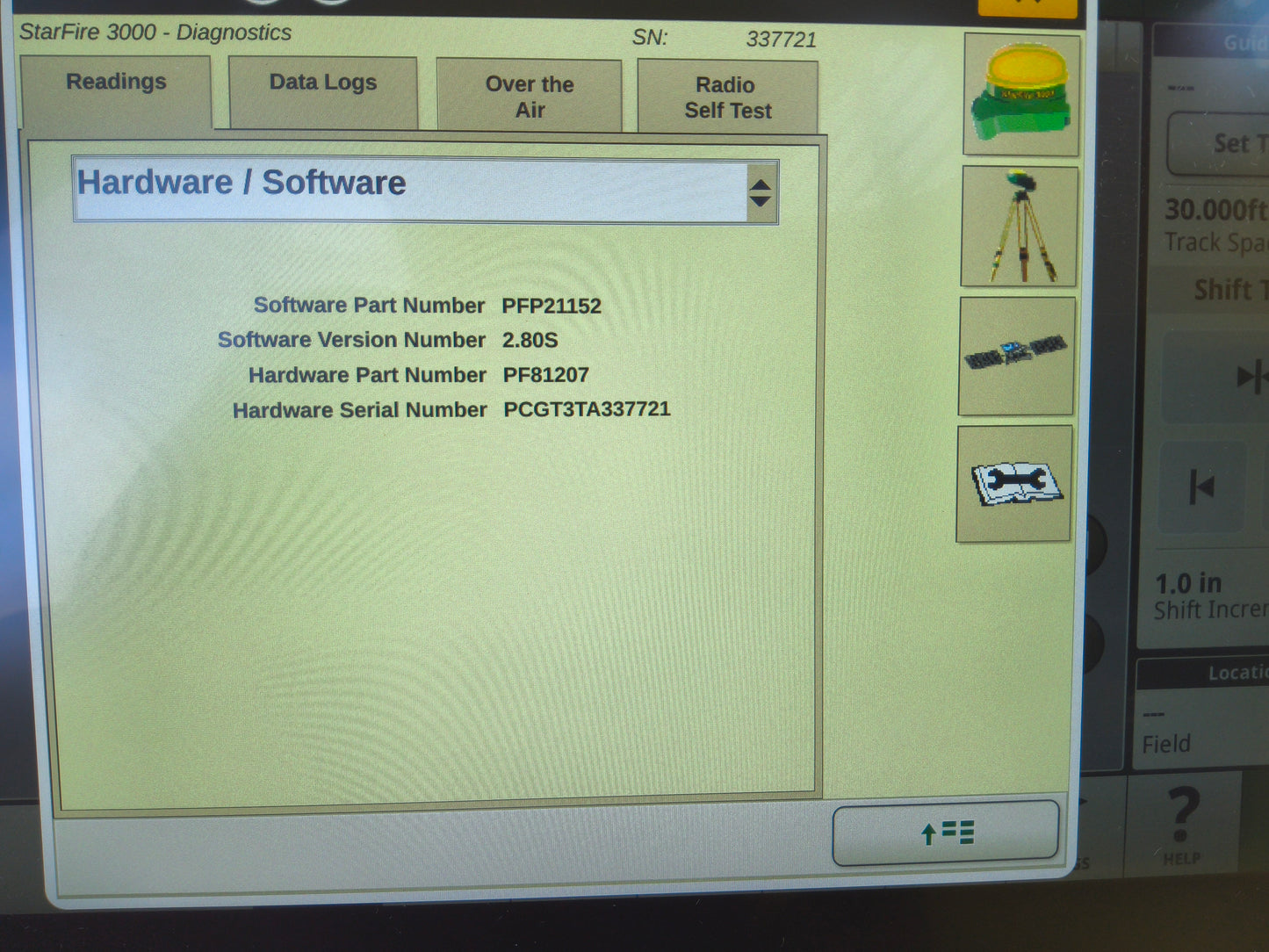Click the dropdown up/down arrow selector
Viewport: 1269px width, 952px height.
point(761,192)
